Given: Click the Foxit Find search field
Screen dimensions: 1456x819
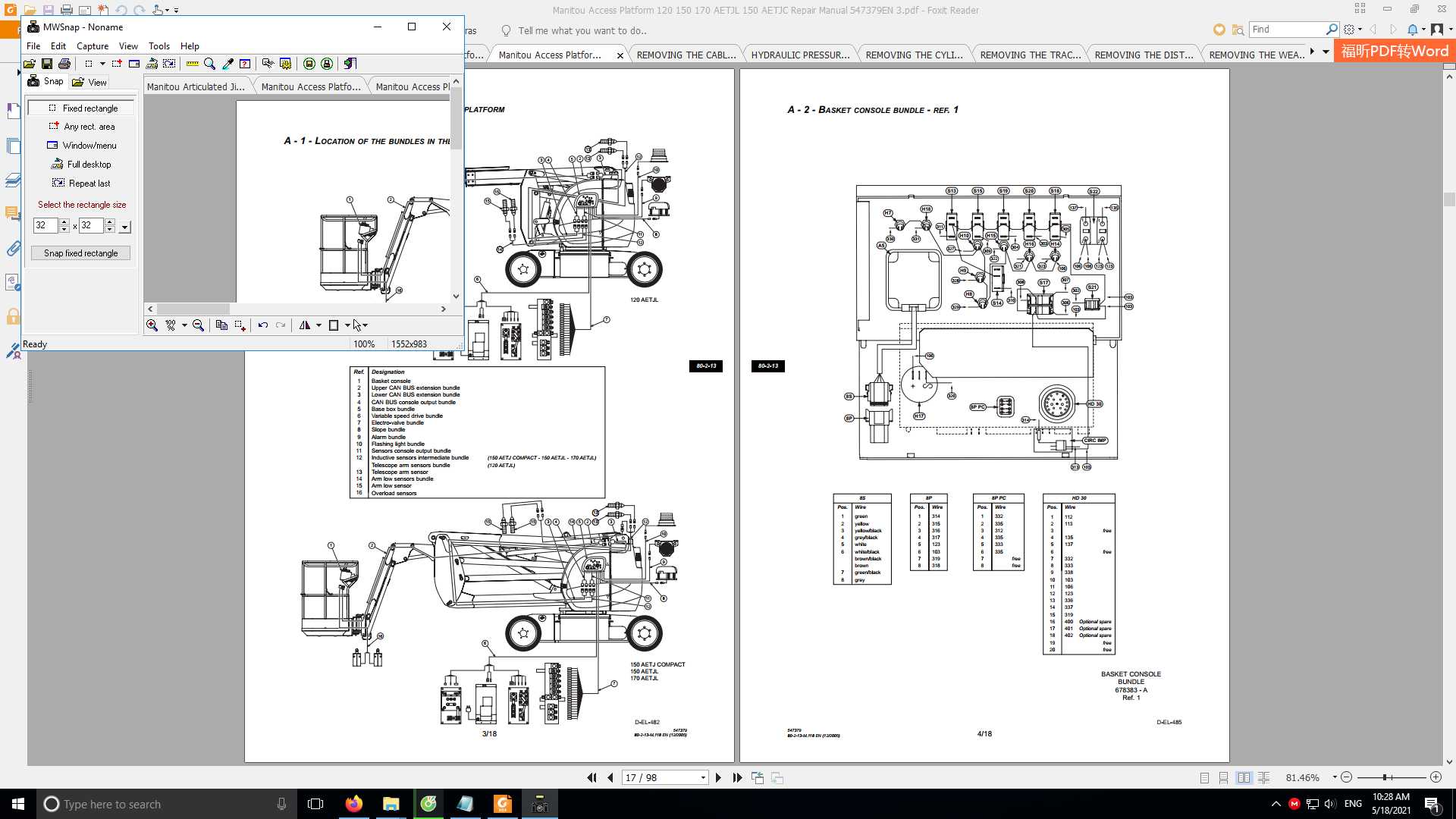Looking at the screenshot, I should 1287,30.
